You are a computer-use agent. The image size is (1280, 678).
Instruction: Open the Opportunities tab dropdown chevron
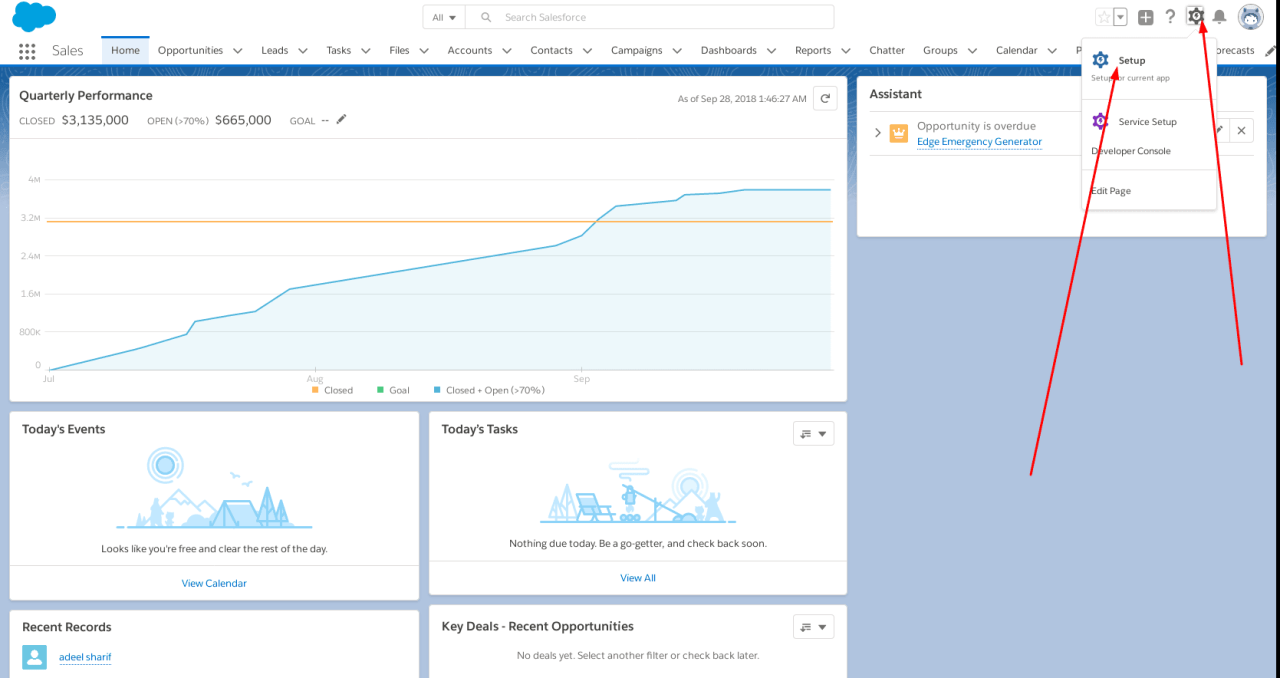point(238,51)
